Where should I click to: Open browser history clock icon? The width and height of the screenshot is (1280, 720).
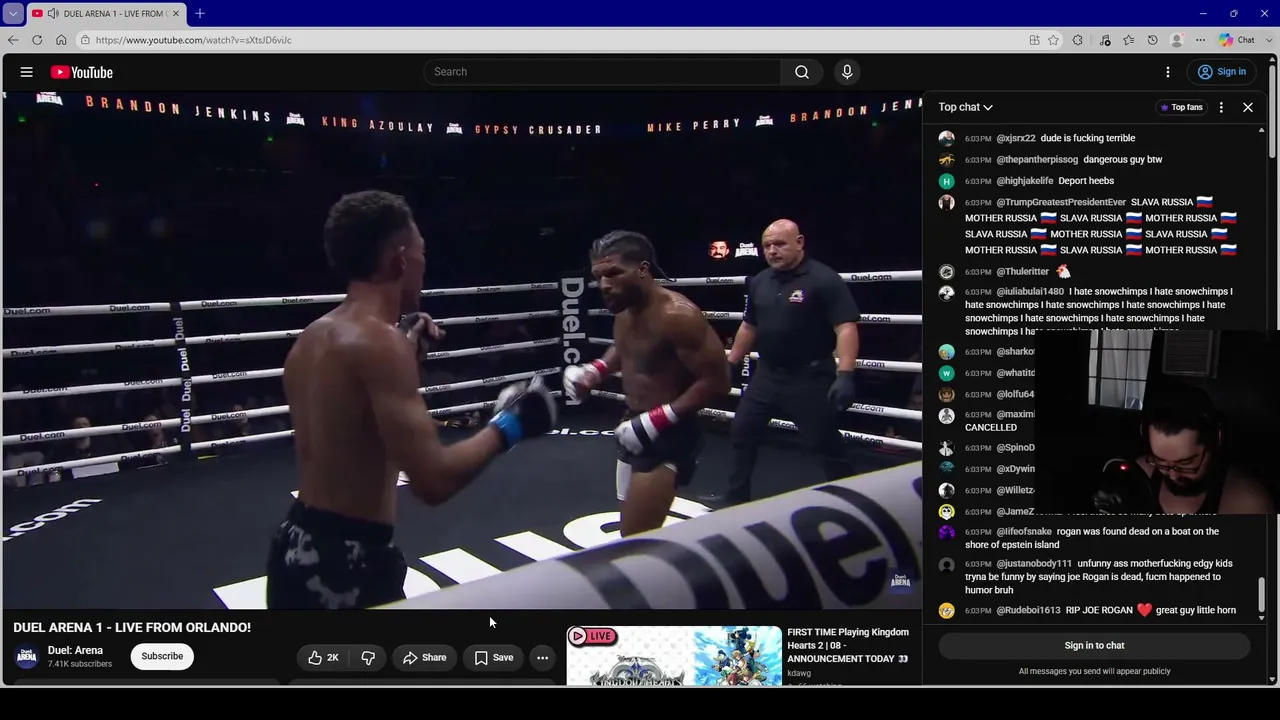[1152, 40]
